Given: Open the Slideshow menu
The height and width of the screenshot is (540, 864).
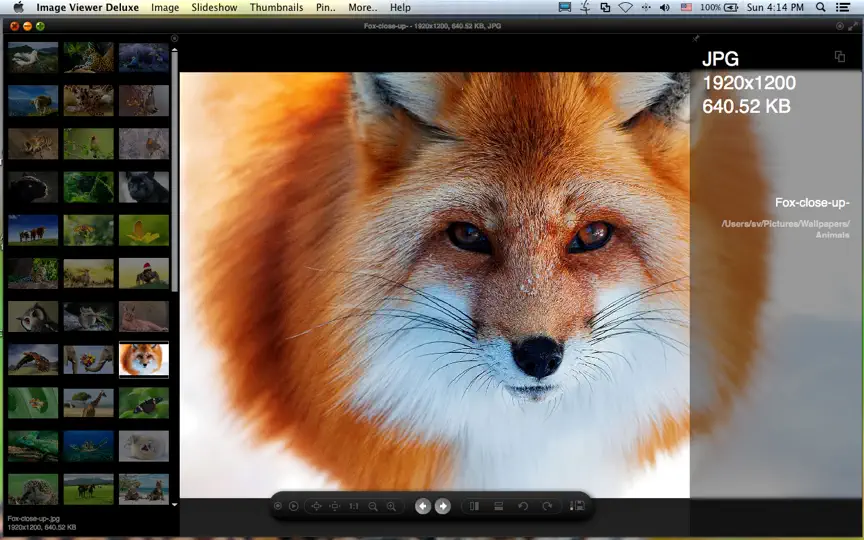Looking at the screenshot, I should [x=214, y=7].
